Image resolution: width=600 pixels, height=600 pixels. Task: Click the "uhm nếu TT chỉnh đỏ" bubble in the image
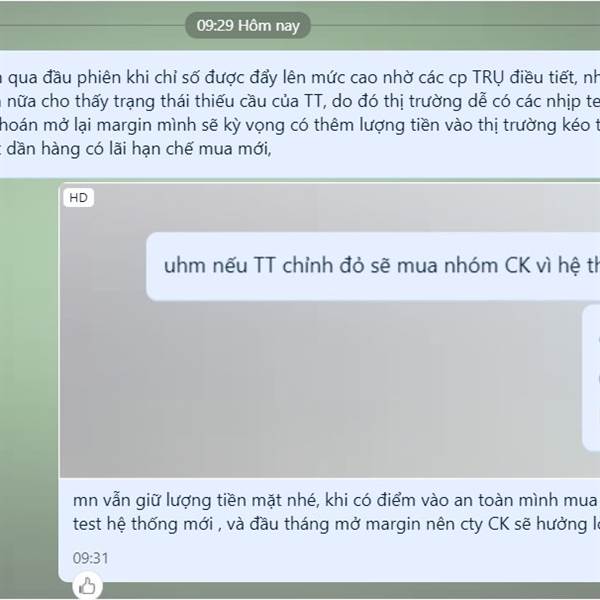click(373, 266)
